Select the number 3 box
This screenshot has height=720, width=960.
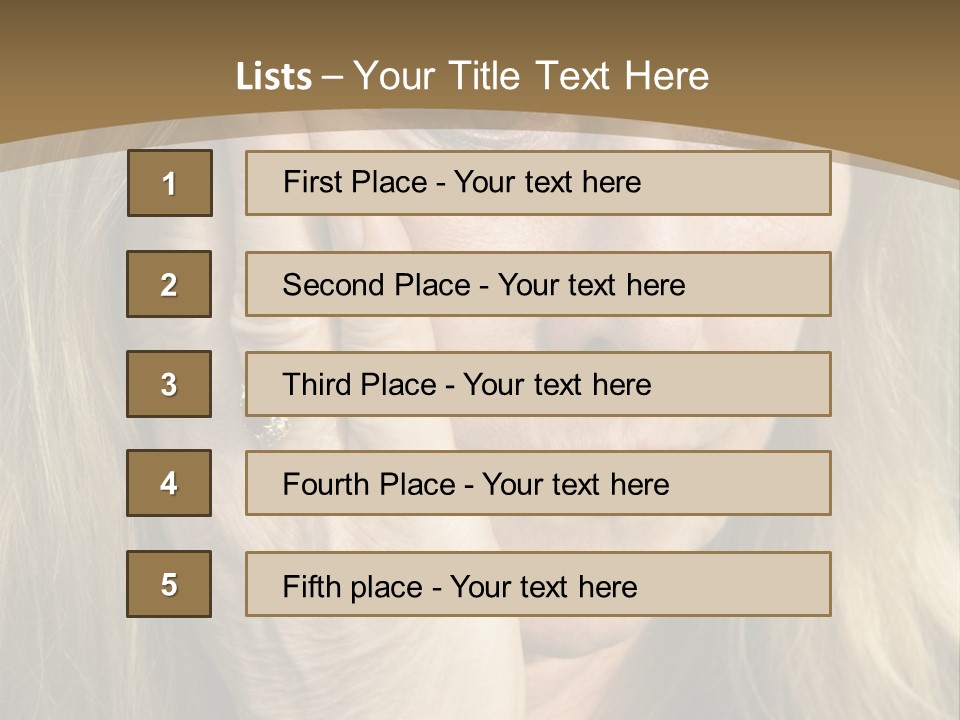pos(169,384)
